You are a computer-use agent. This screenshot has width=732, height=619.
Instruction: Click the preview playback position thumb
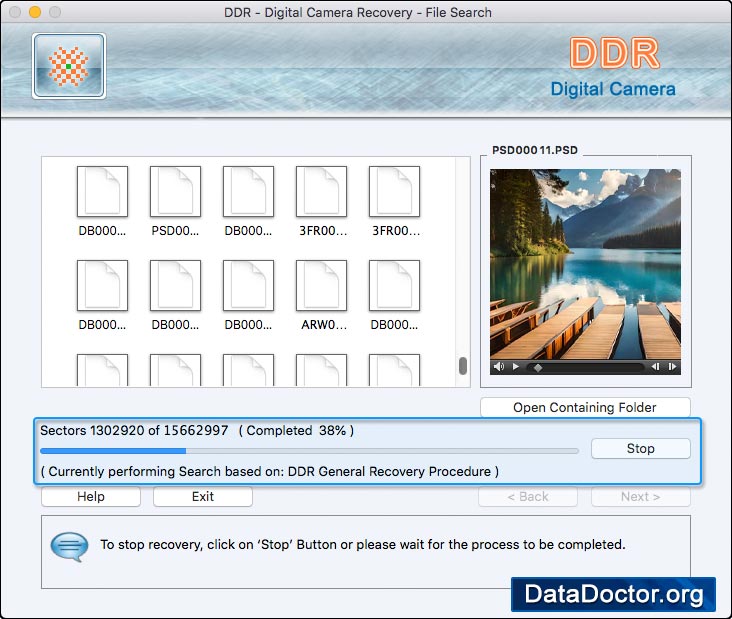538,367
